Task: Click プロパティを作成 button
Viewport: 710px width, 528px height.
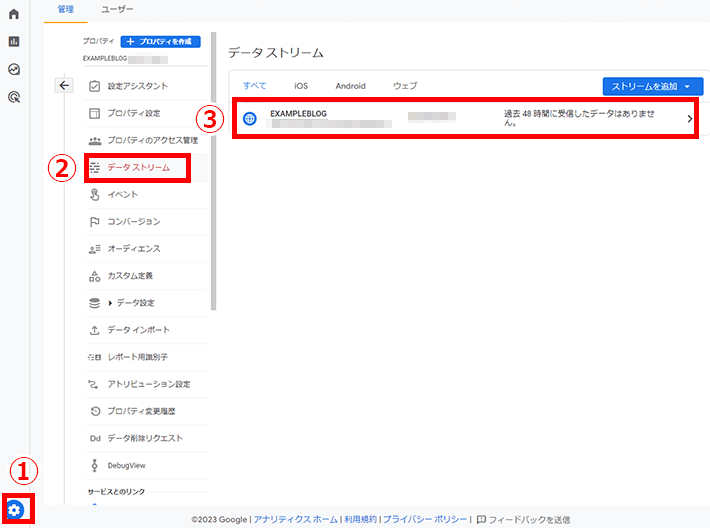Action: (161, 42)
